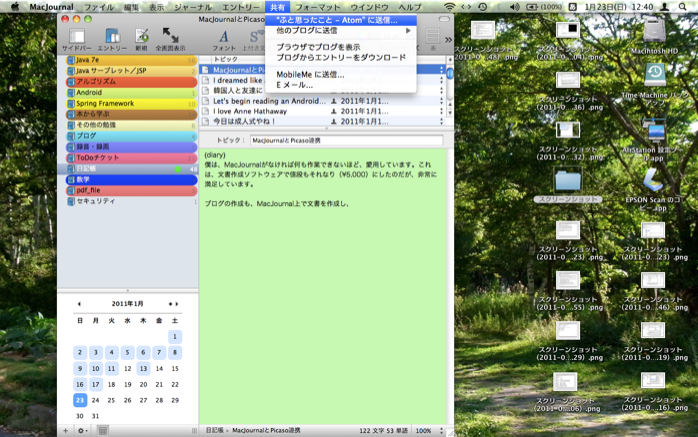Select January 31 in calendar
Screen dimensions: 698x437
tap(96, 416)
